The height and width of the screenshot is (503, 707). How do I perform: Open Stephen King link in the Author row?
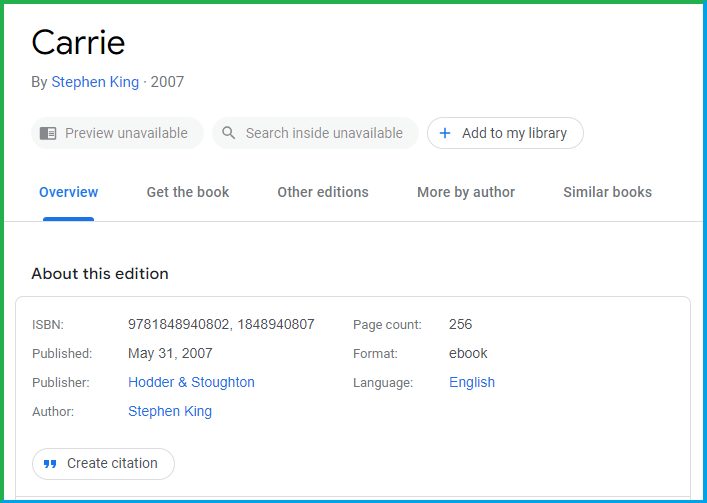coord(170,411)
